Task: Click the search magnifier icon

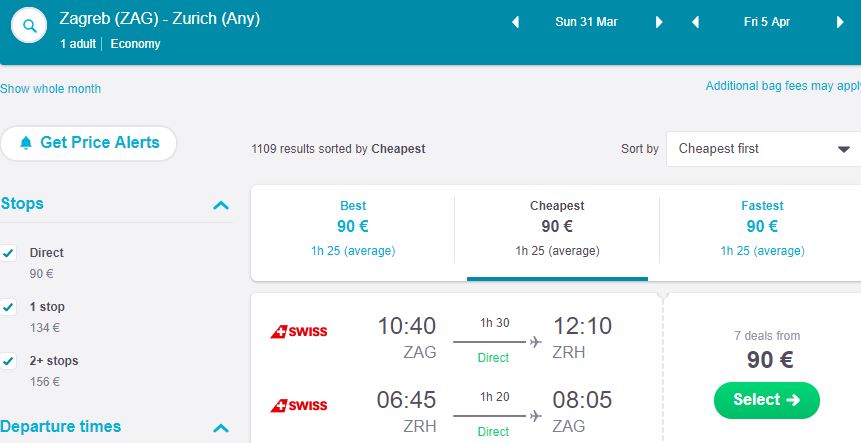Action: (x=31, y=27)
